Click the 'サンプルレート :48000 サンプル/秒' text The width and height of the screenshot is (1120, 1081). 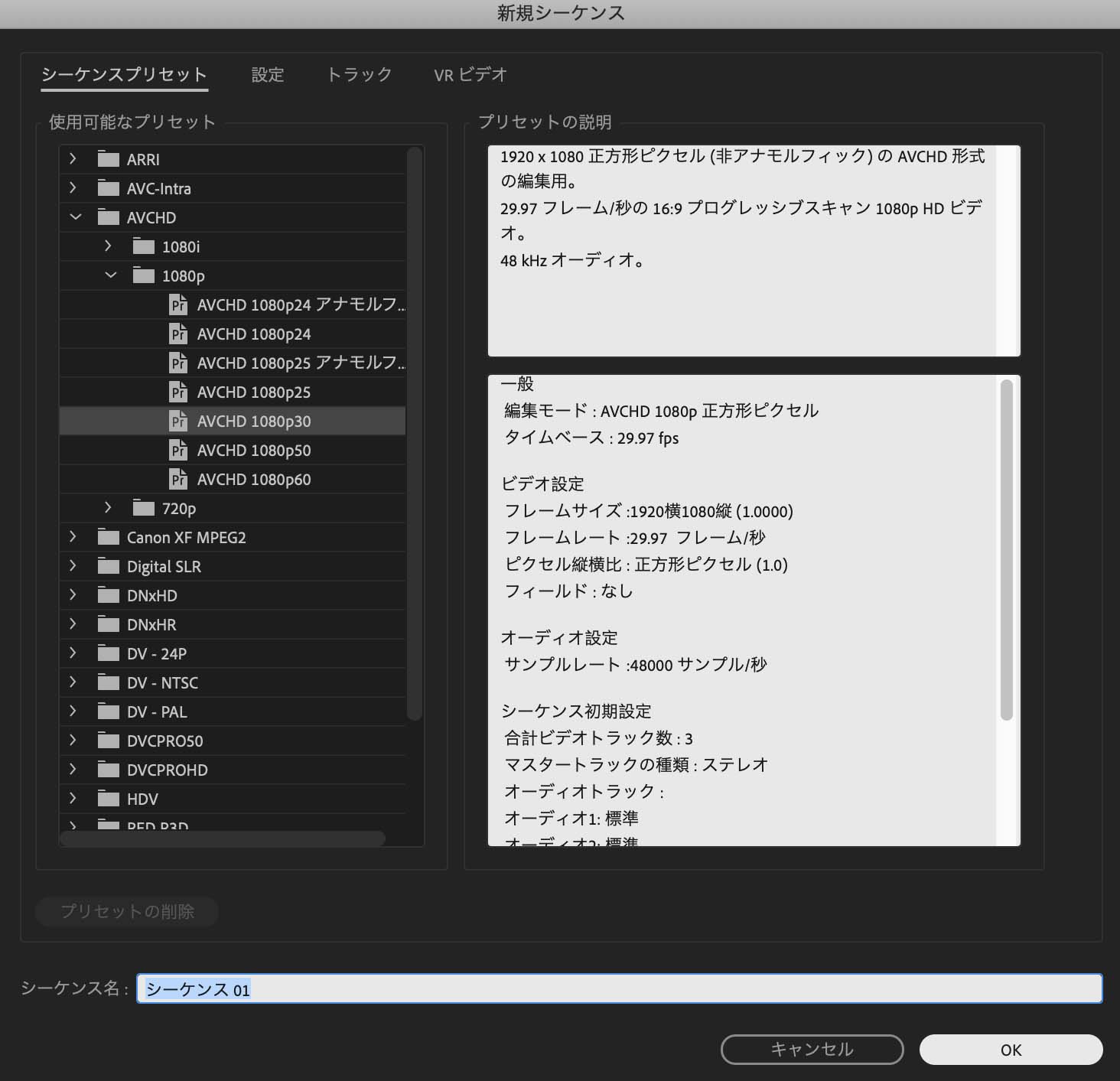click(x=635, y=664)
